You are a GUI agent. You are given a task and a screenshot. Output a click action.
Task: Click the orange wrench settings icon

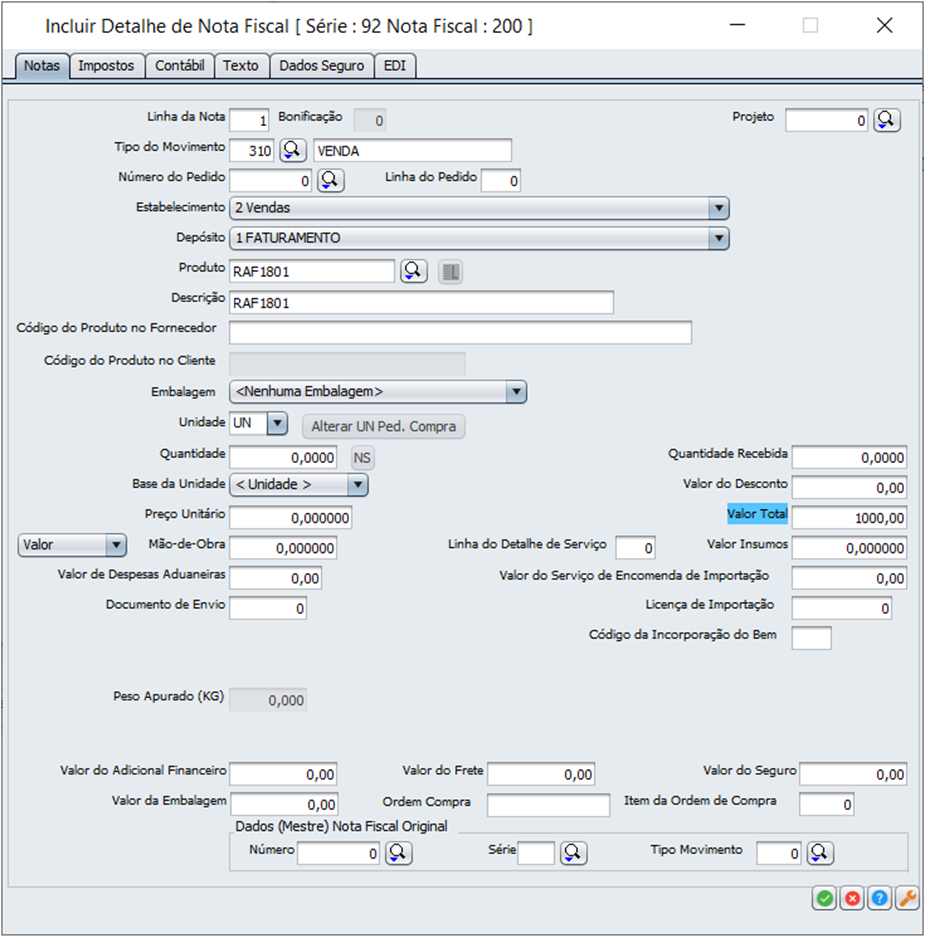click(907, 898)
